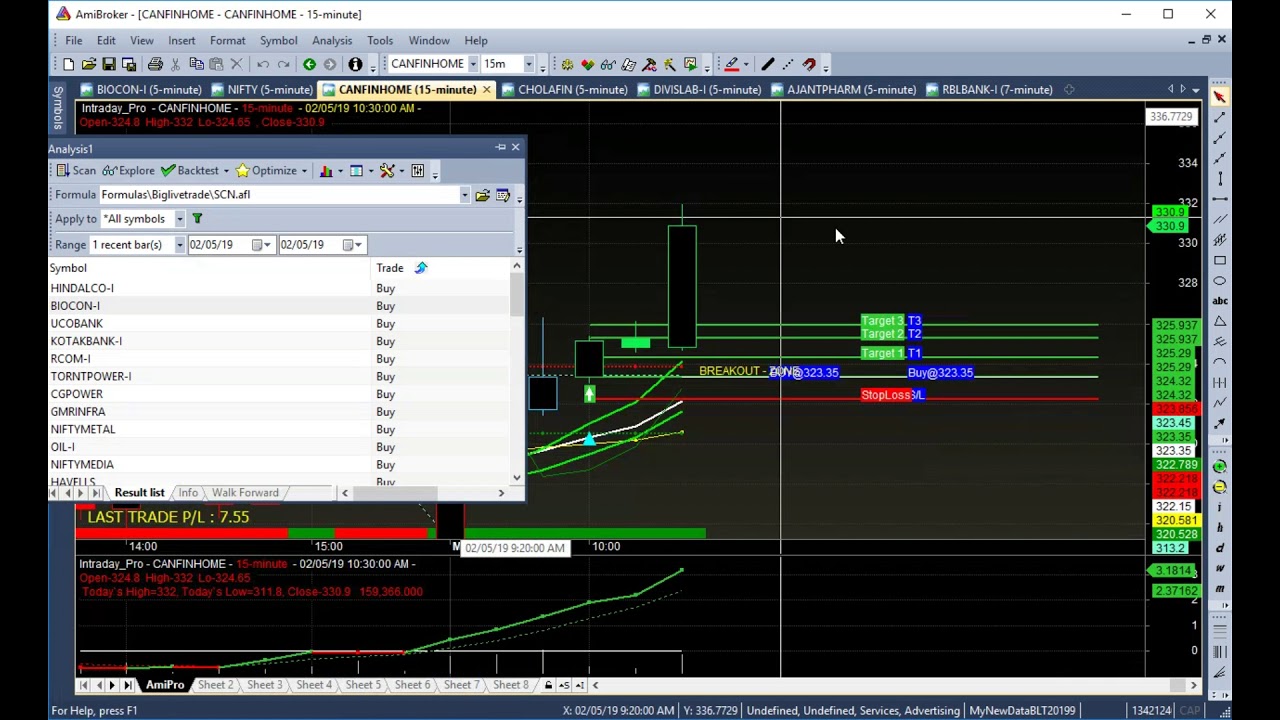Switch to CHOLAFIN (5-minute) tab
The image size is (1280, 720).
[565, 90]
